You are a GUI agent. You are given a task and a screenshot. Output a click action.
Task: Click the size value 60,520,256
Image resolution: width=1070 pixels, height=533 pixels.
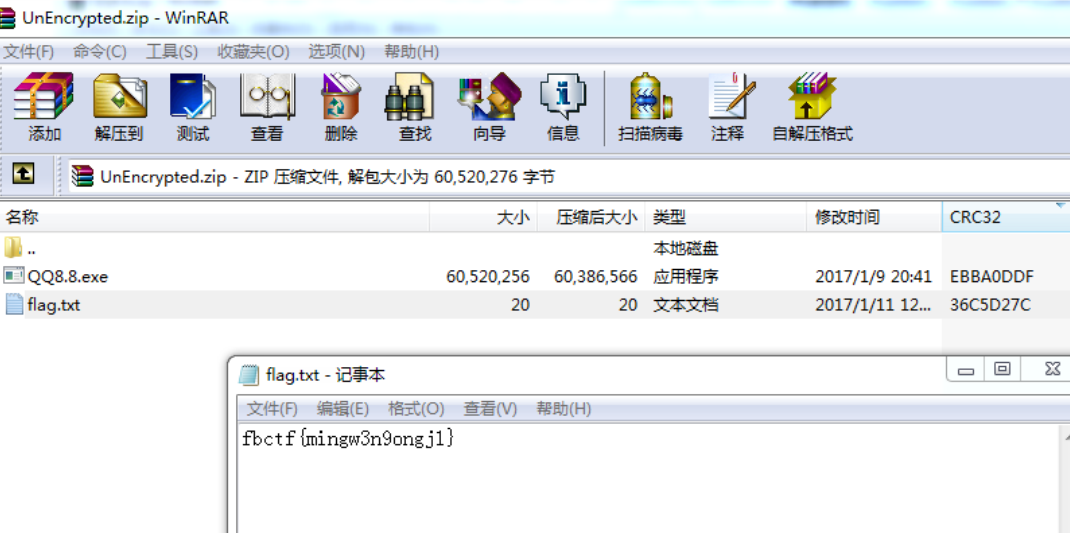pos(488,276)
